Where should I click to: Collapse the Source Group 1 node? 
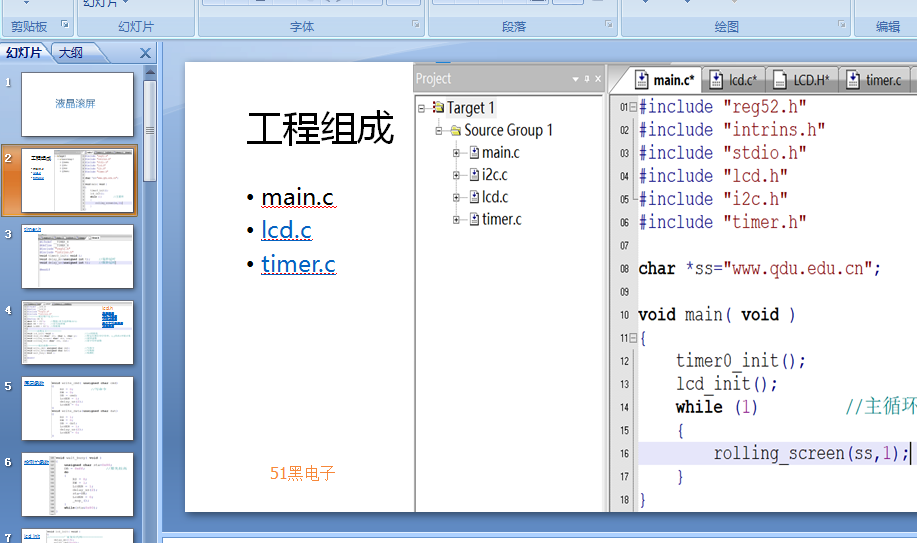point(439,130)
